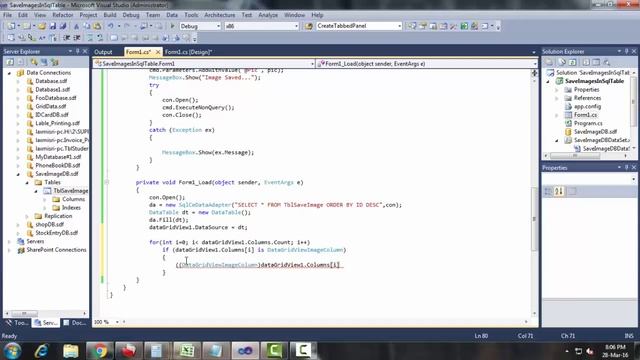Viewport: 640px width, 360px height.
Task: Open the Windows Start menu
Action: (x=12, y=351)
